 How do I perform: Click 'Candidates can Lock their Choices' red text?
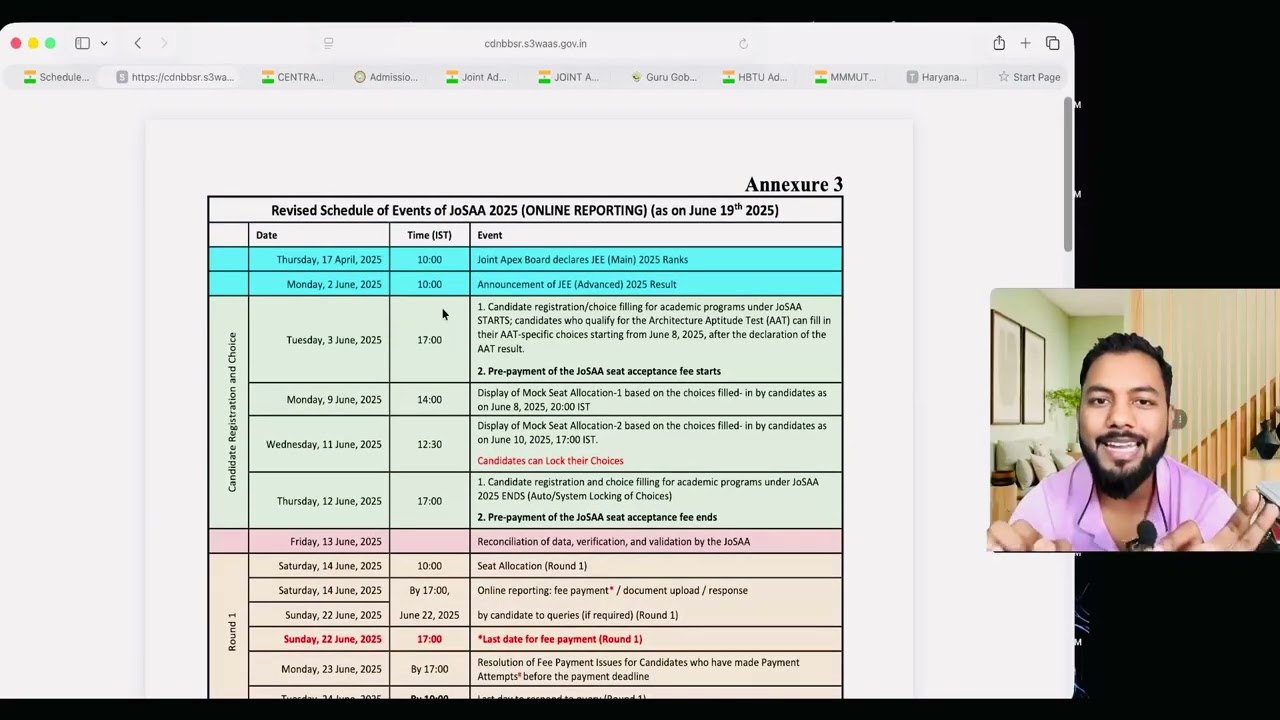tap(550, 461)
